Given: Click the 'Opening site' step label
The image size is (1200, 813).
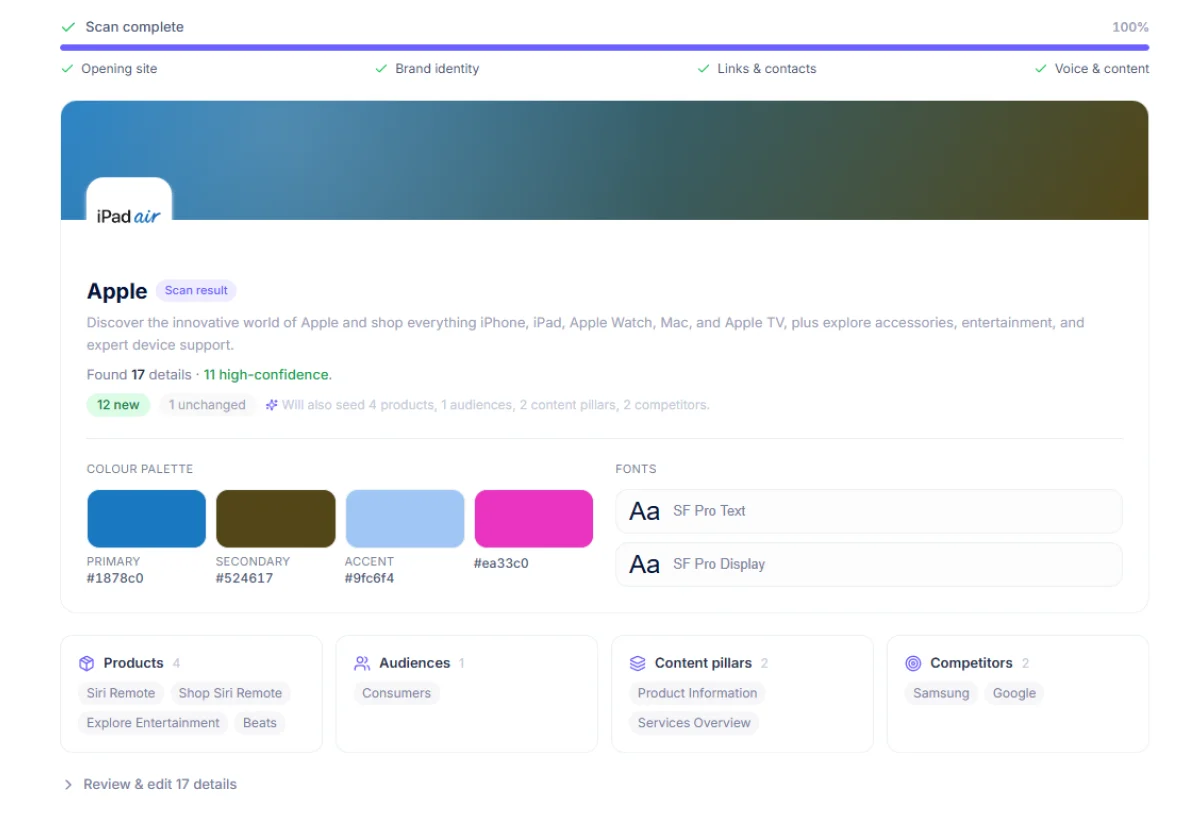Looking at the screenshot, I should pyautogui.click(x=119, y=69).
